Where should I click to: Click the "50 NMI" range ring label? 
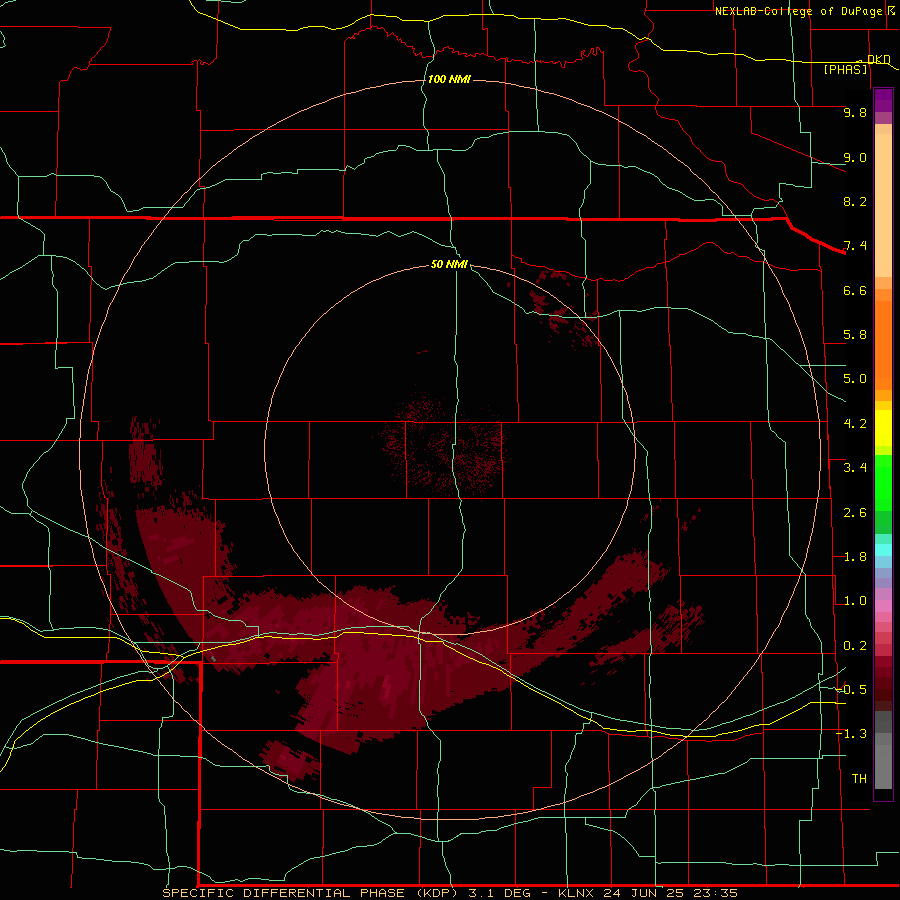(x=449, y=265)
